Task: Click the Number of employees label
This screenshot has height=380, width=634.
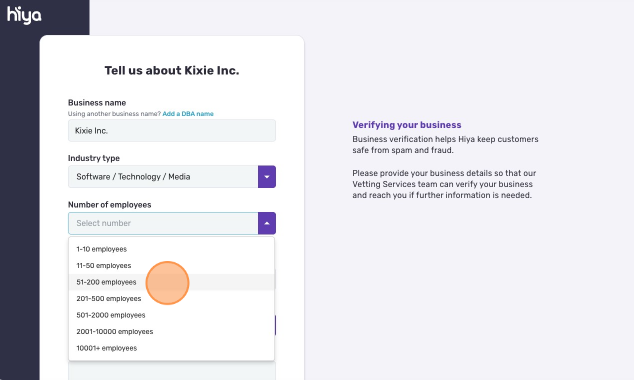Action: click(110, 205)
